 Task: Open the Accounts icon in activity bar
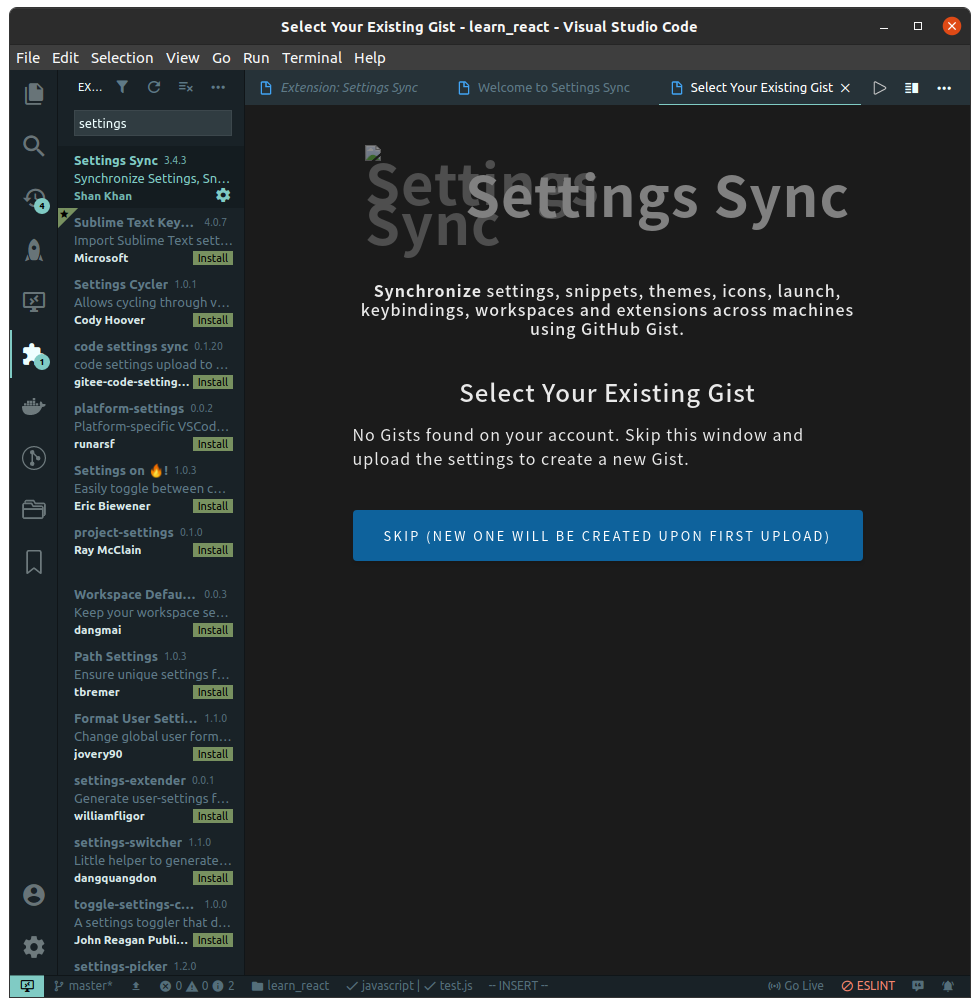click(33, 895)
